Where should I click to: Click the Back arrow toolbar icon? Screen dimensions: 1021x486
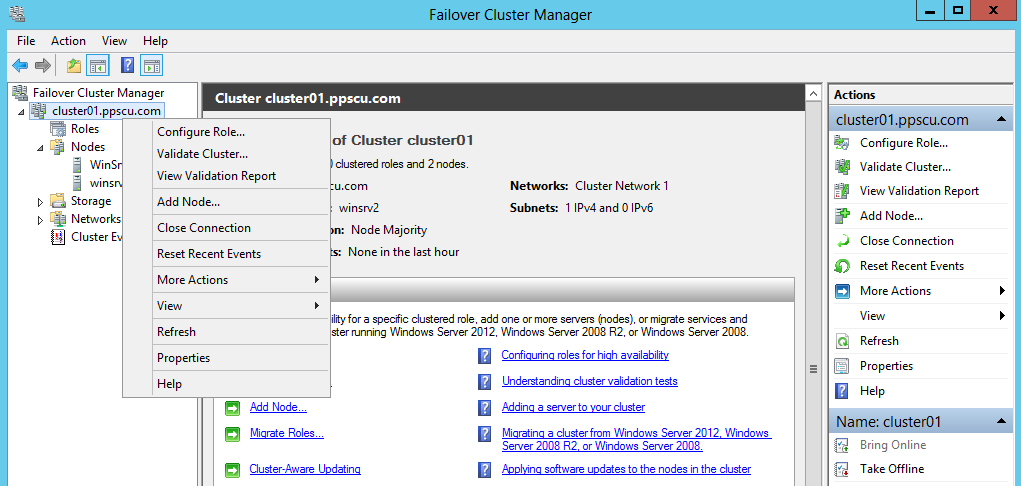[x=20, y=65]
